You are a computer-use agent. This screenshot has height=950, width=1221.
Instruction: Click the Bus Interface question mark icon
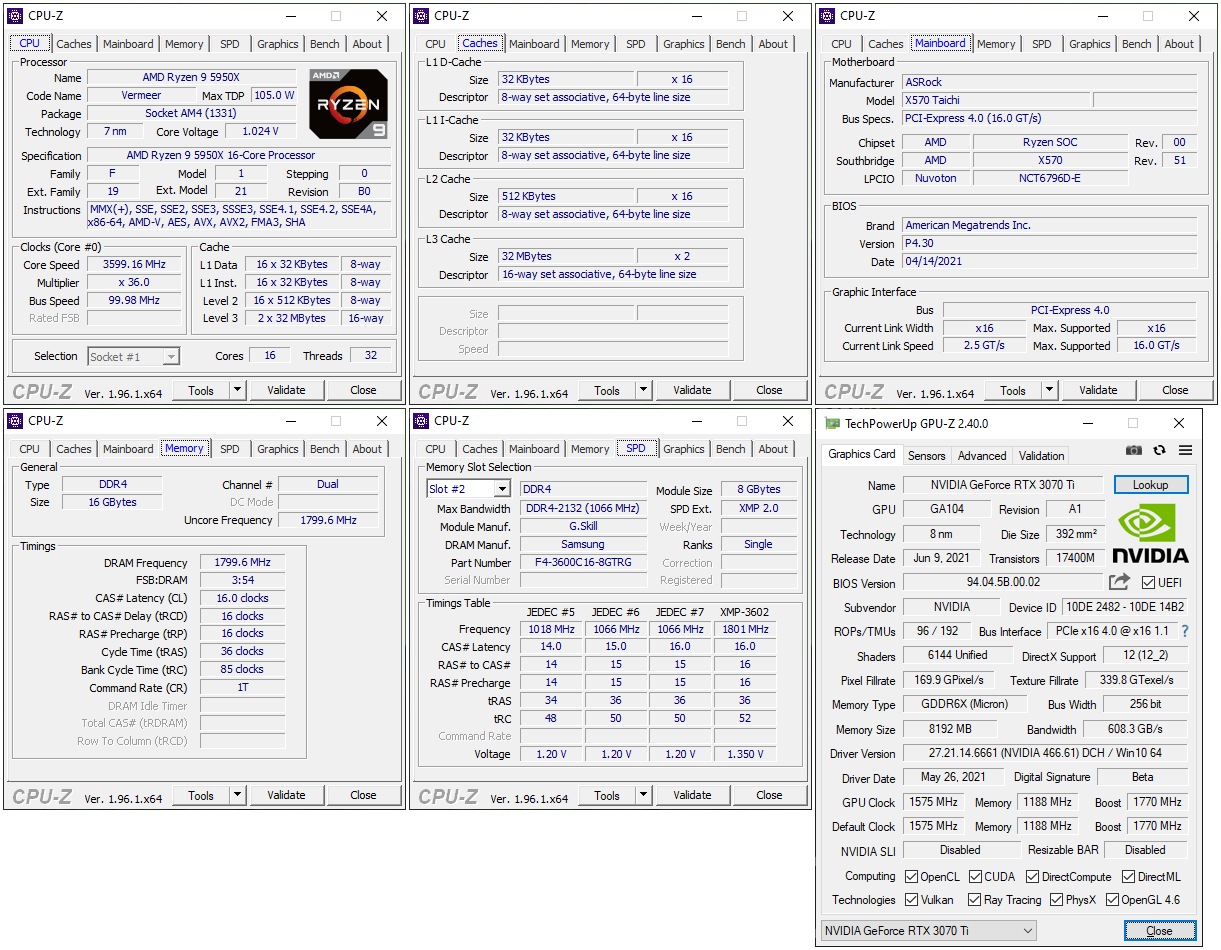pos(1185,632)
